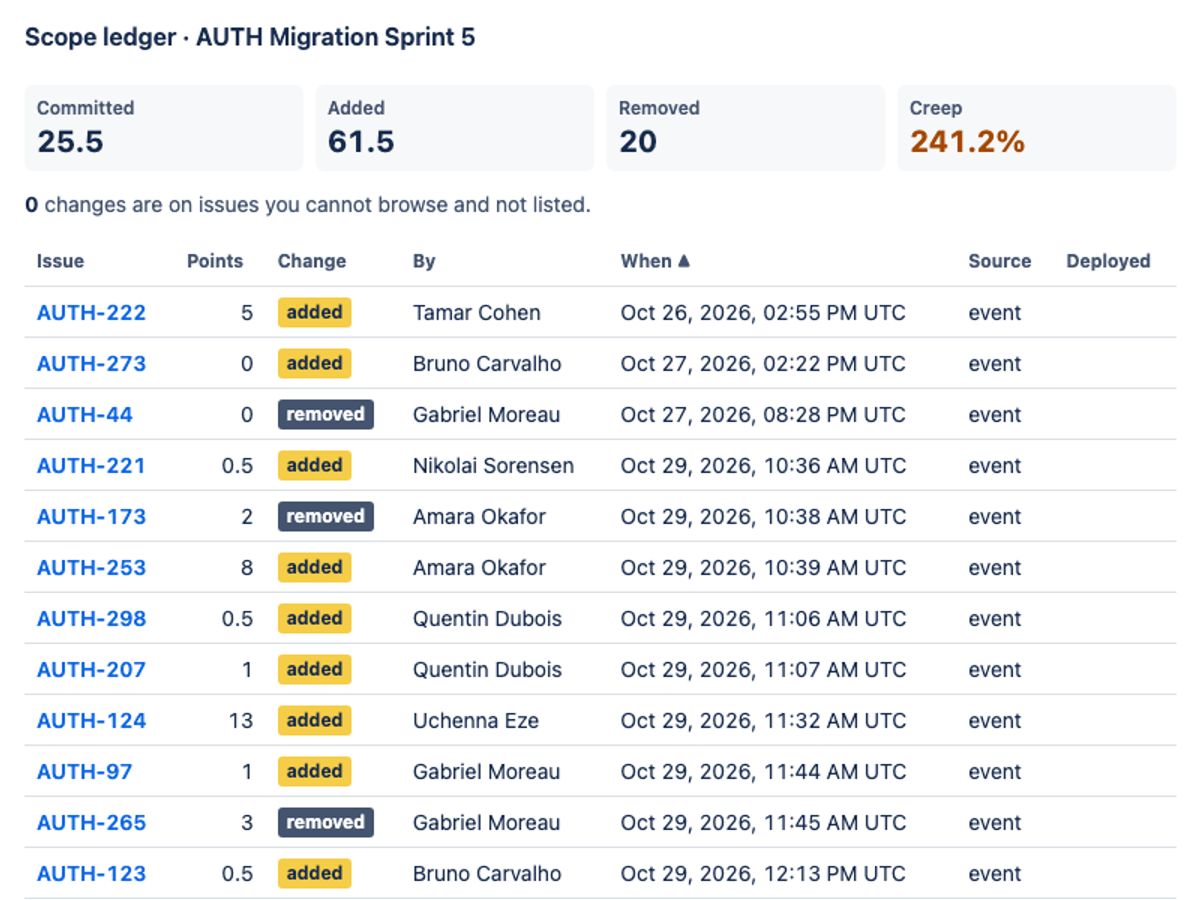Click Uchenna Eze in the By column
Image resolution: width=1200 pixels, height=900 pixels.
click(x=476, y=721)
